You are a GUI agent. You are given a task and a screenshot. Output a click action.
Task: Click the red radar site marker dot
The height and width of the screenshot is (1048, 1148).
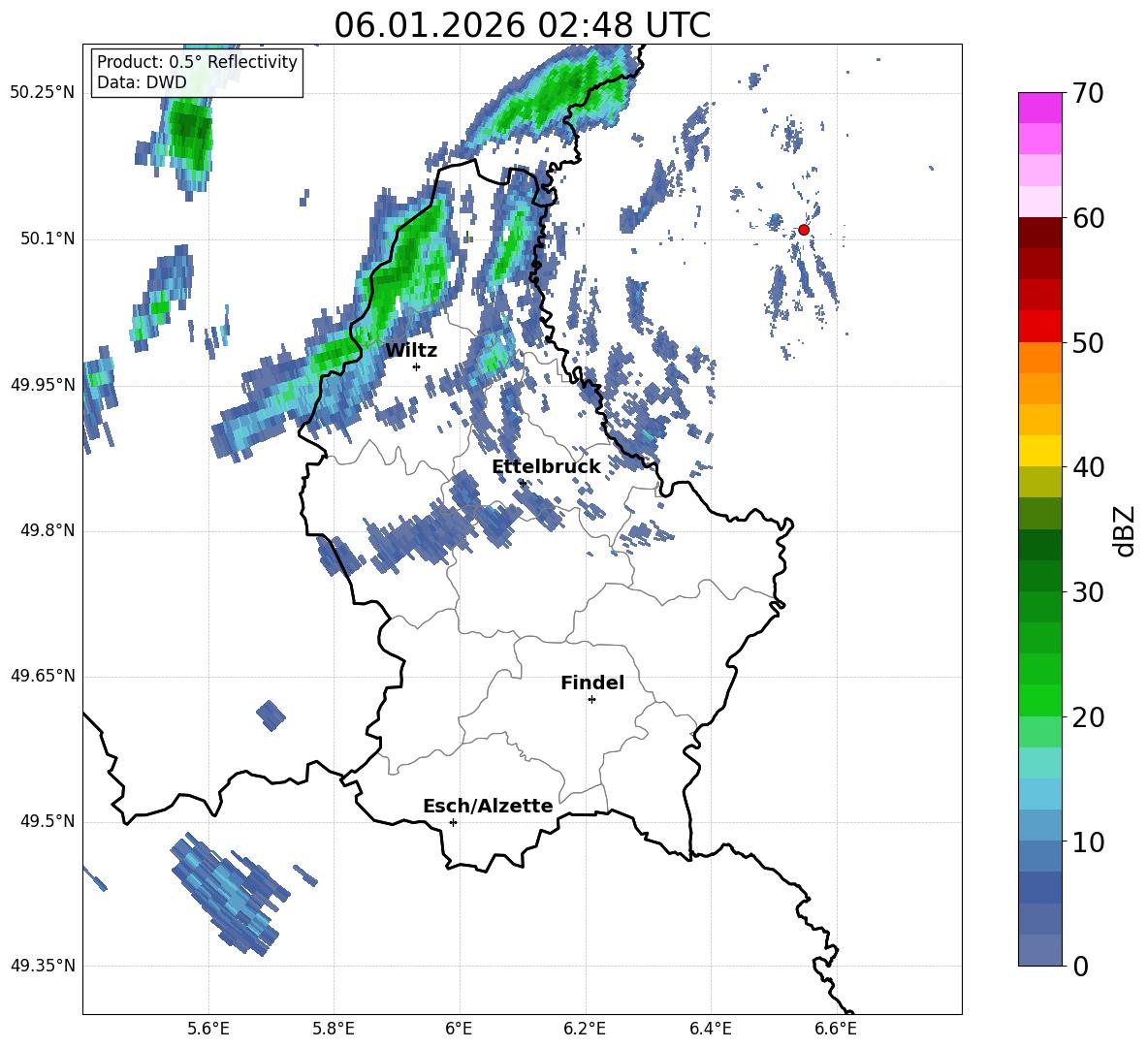coord(803,230)
